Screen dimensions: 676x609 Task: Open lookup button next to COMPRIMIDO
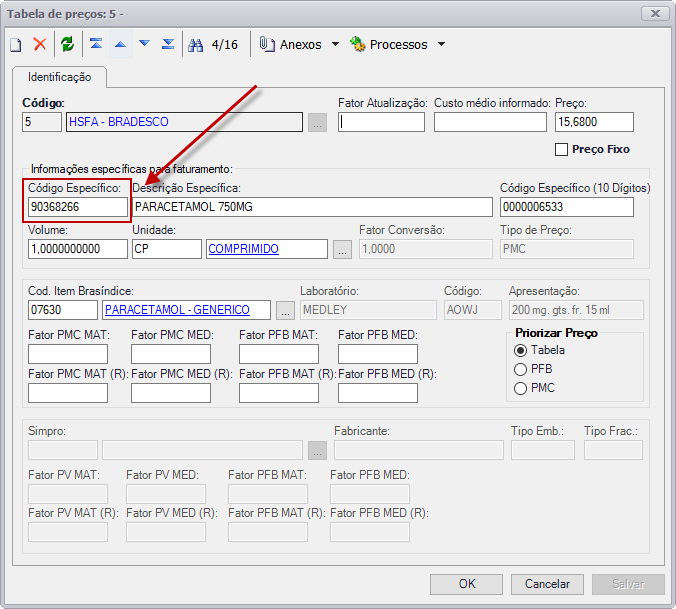coord(342,250)
